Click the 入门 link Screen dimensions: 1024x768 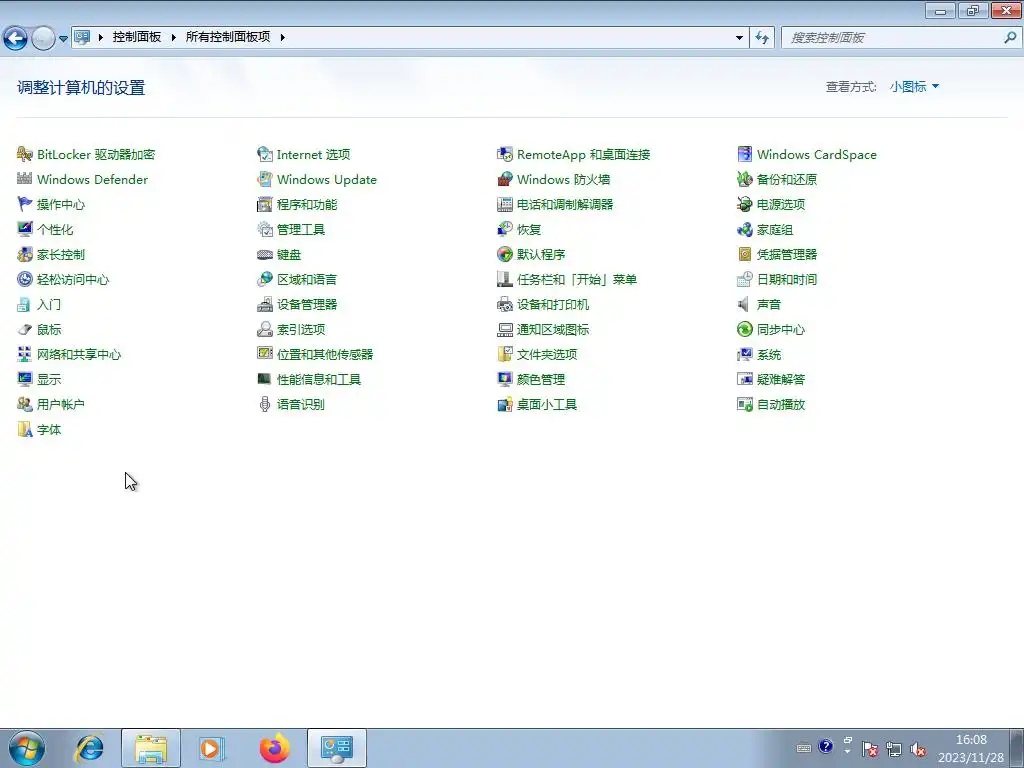coord(49,304)
